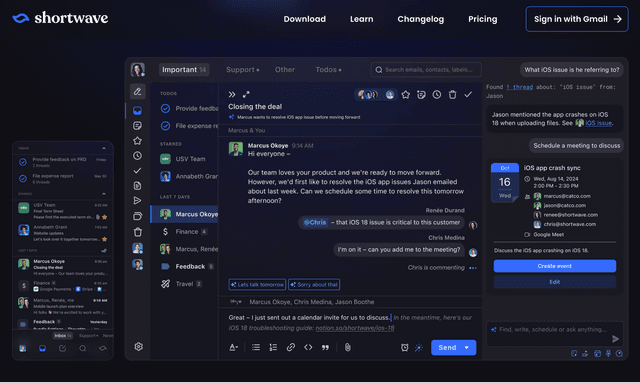The height and width of the screenshot is (383, 640).
Task: Star the Closing the deal thread
Action: [x=405, y=95]
